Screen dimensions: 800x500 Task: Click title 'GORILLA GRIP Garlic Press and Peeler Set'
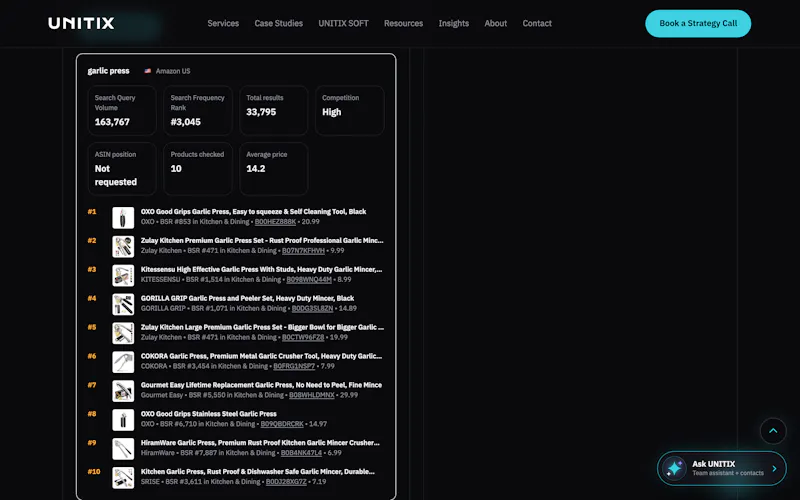(x=247, y=298)
